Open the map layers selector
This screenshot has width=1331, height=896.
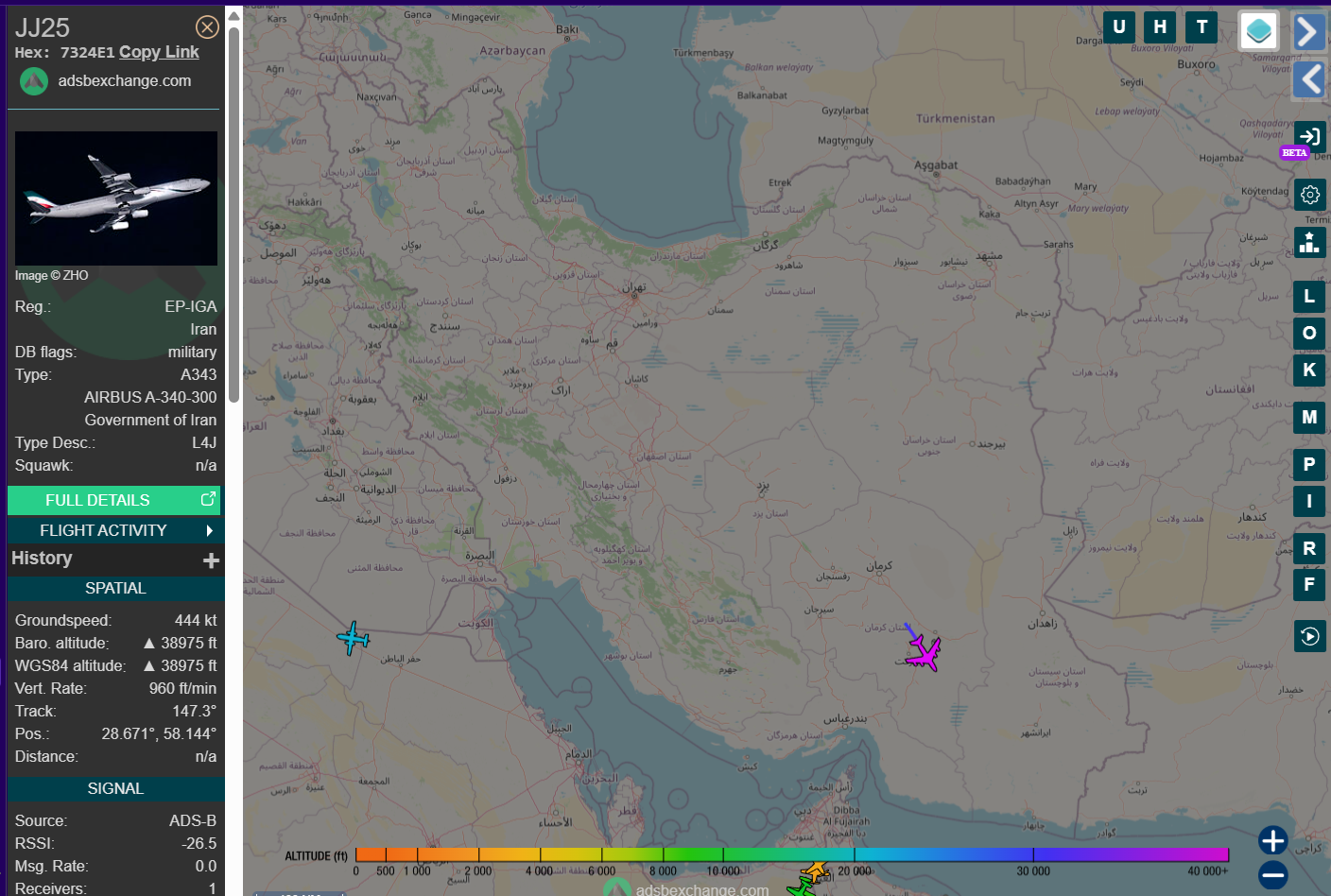[x=1258, y=31]
